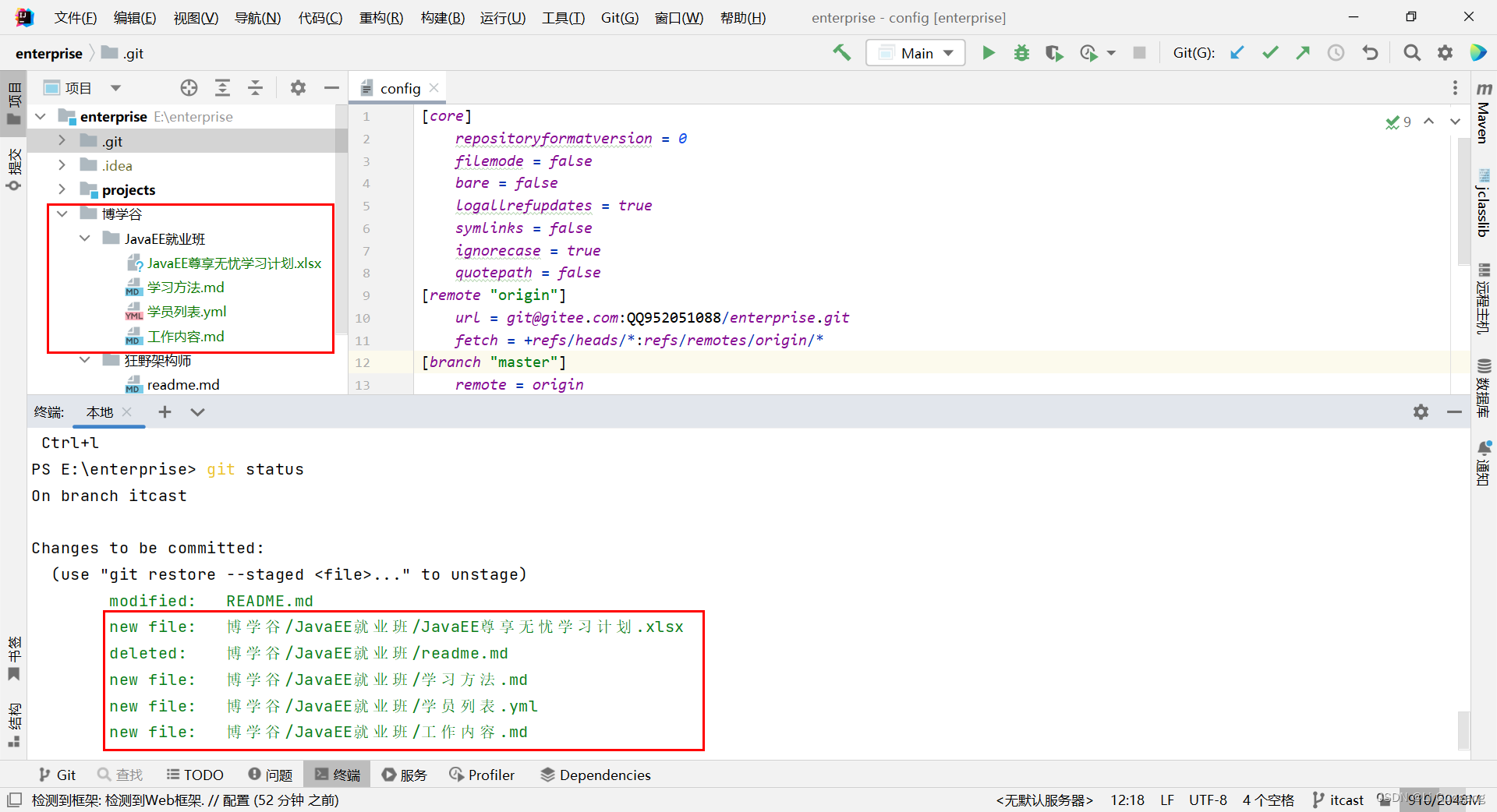Start debugging with the bug icon
1497x812 pixels.
pyautogui.click(x=1021, y=53)
